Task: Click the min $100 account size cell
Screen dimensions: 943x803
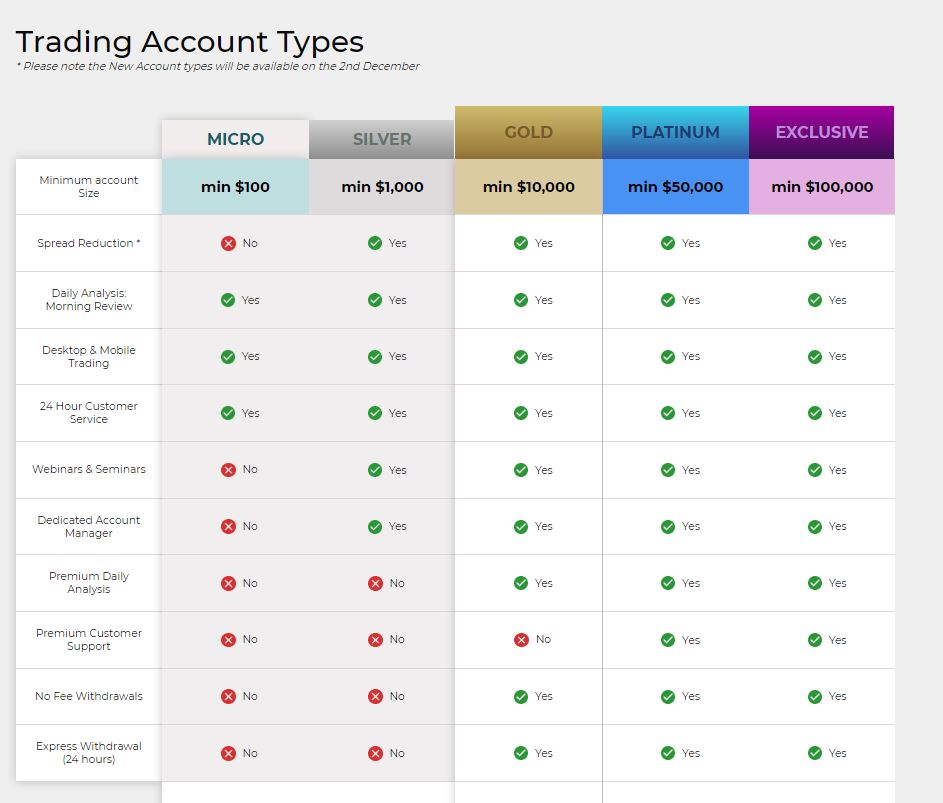Action: click(235, 187)
